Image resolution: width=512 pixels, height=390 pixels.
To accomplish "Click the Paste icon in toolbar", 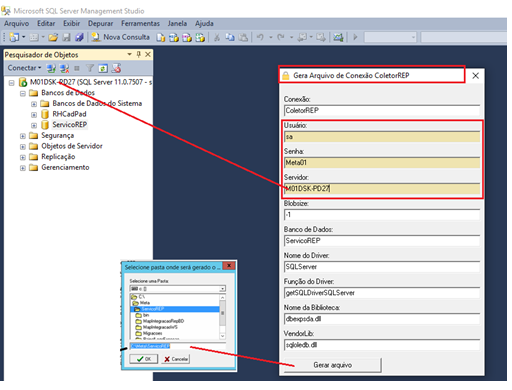I will [244, 37].
